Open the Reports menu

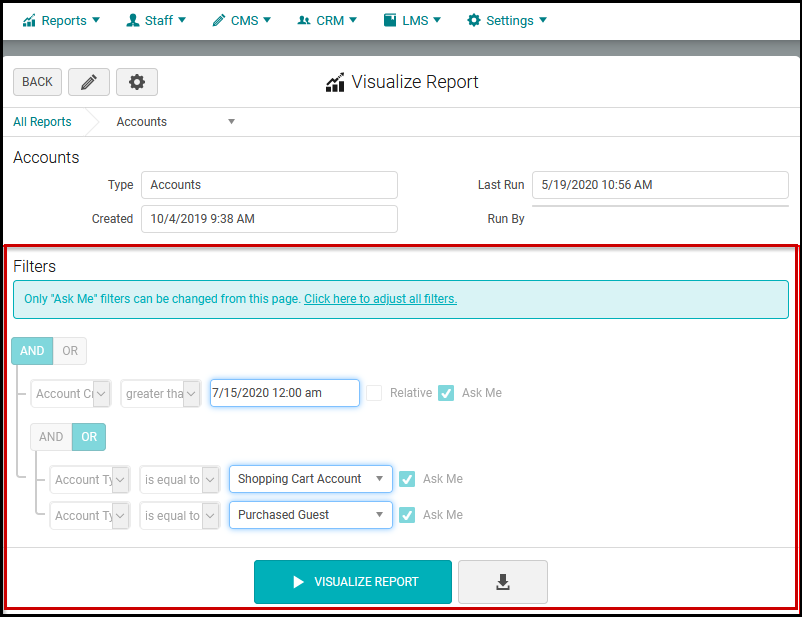(x=61, y=20)
